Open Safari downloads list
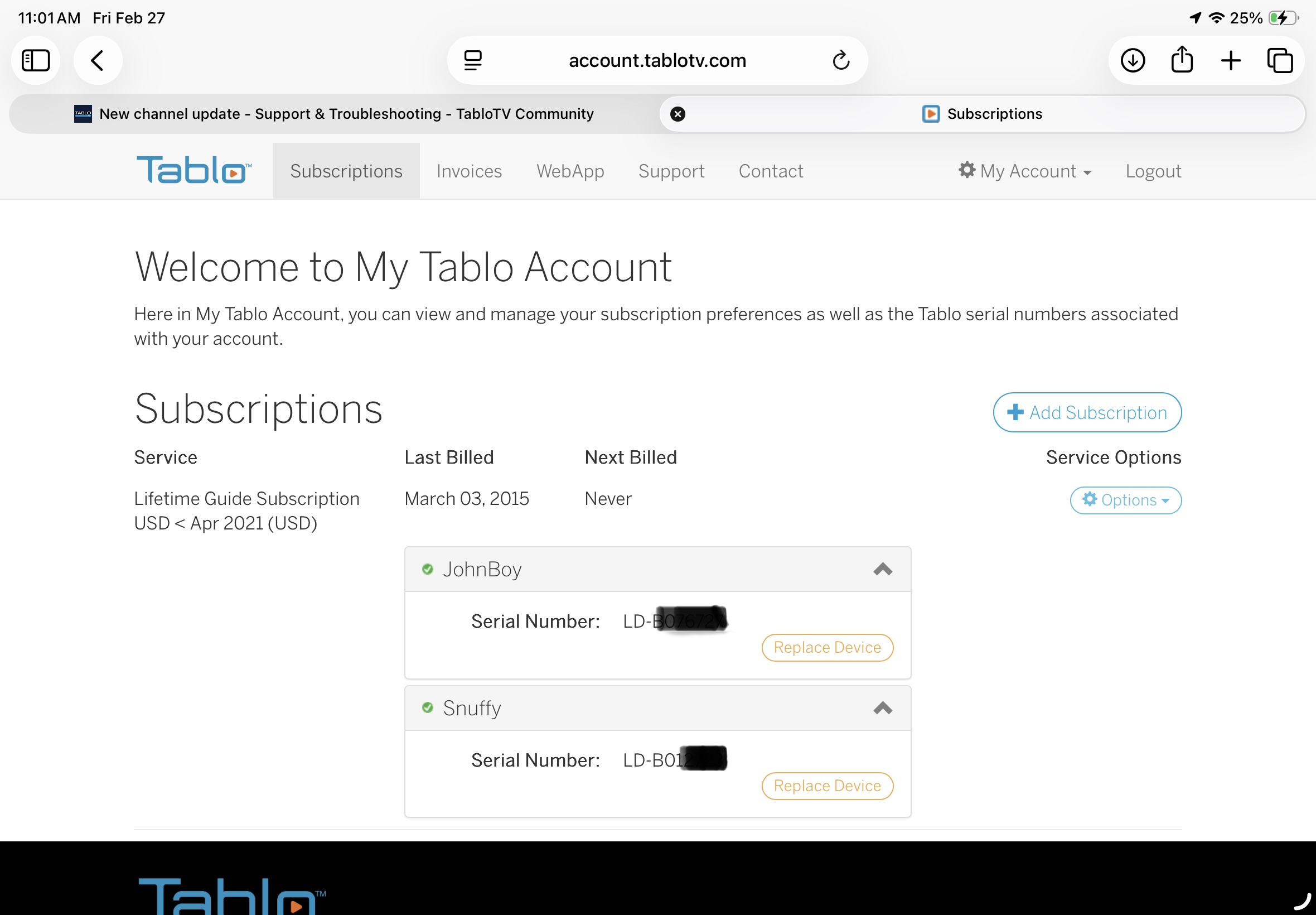The width and height of the screenshot is (1316, 915). click(1133, 60)
